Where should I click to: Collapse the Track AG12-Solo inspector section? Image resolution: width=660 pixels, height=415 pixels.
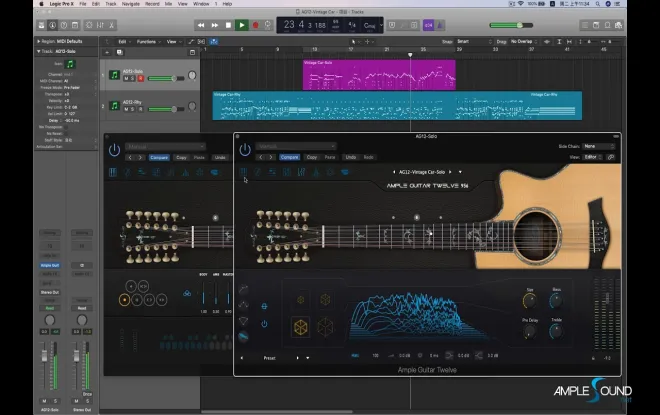coord(39,51)
